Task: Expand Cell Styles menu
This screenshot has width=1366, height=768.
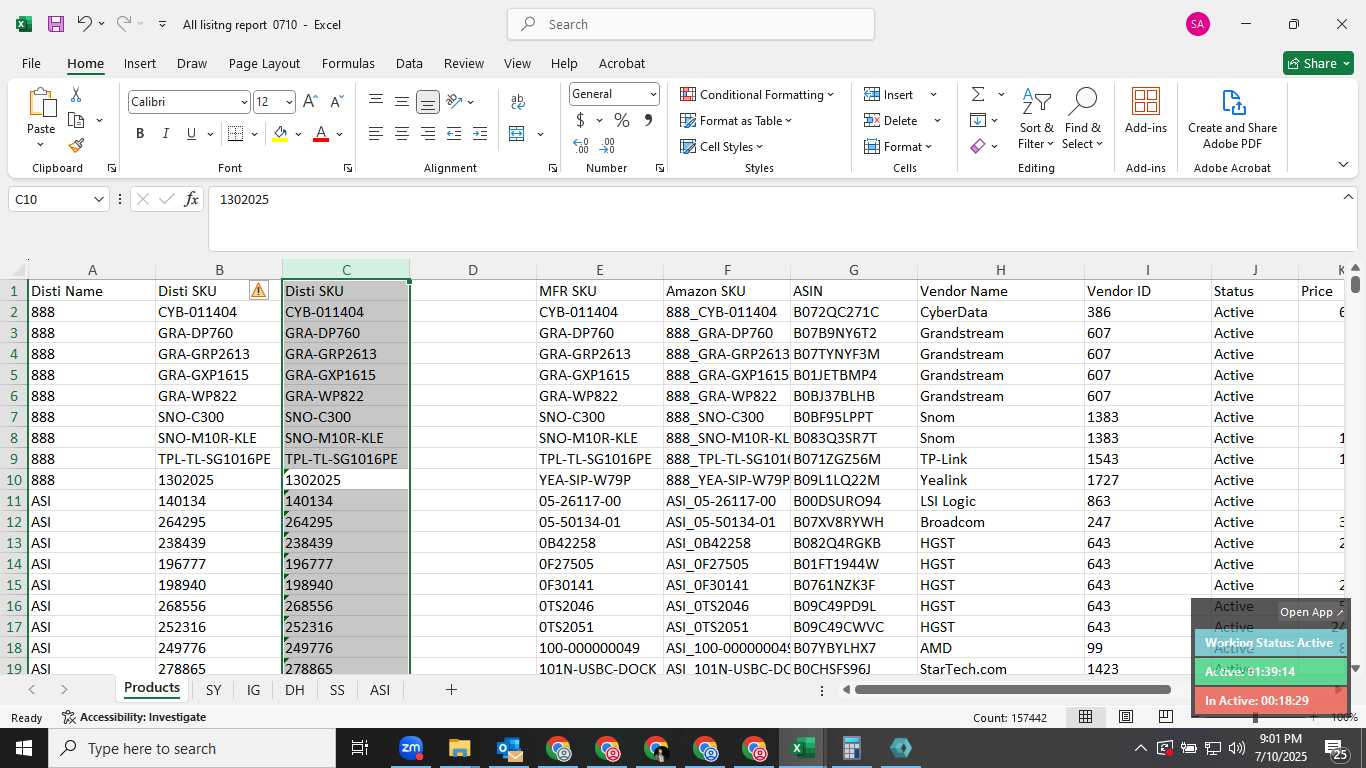Action: pos(721,146)
